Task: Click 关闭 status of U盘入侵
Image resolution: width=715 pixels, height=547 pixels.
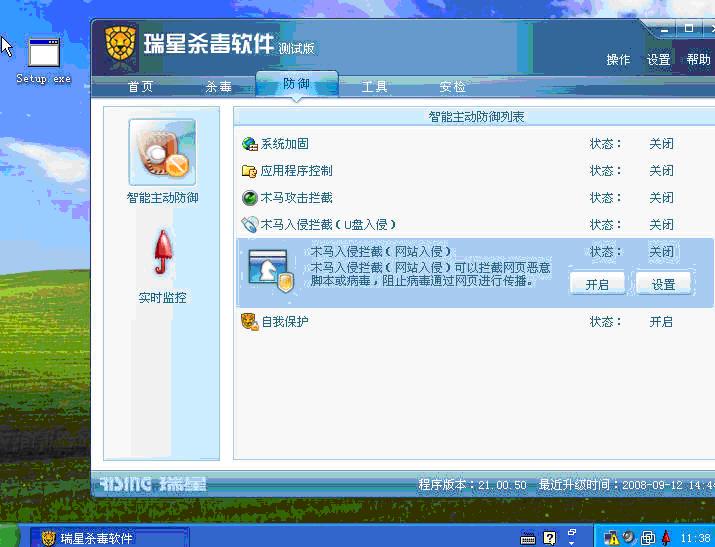Action: pyautogui.click(x=661, y=225)
